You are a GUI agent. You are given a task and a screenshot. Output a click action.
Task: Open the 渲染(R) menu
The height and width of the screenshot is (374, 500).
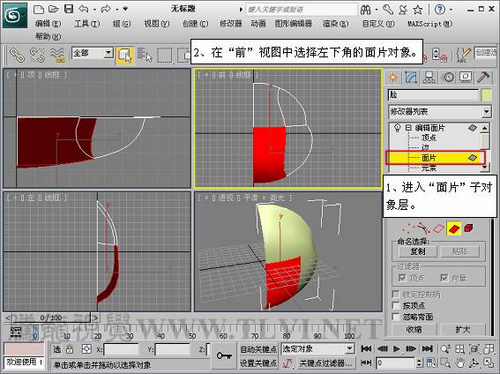[x=335, y=24]
